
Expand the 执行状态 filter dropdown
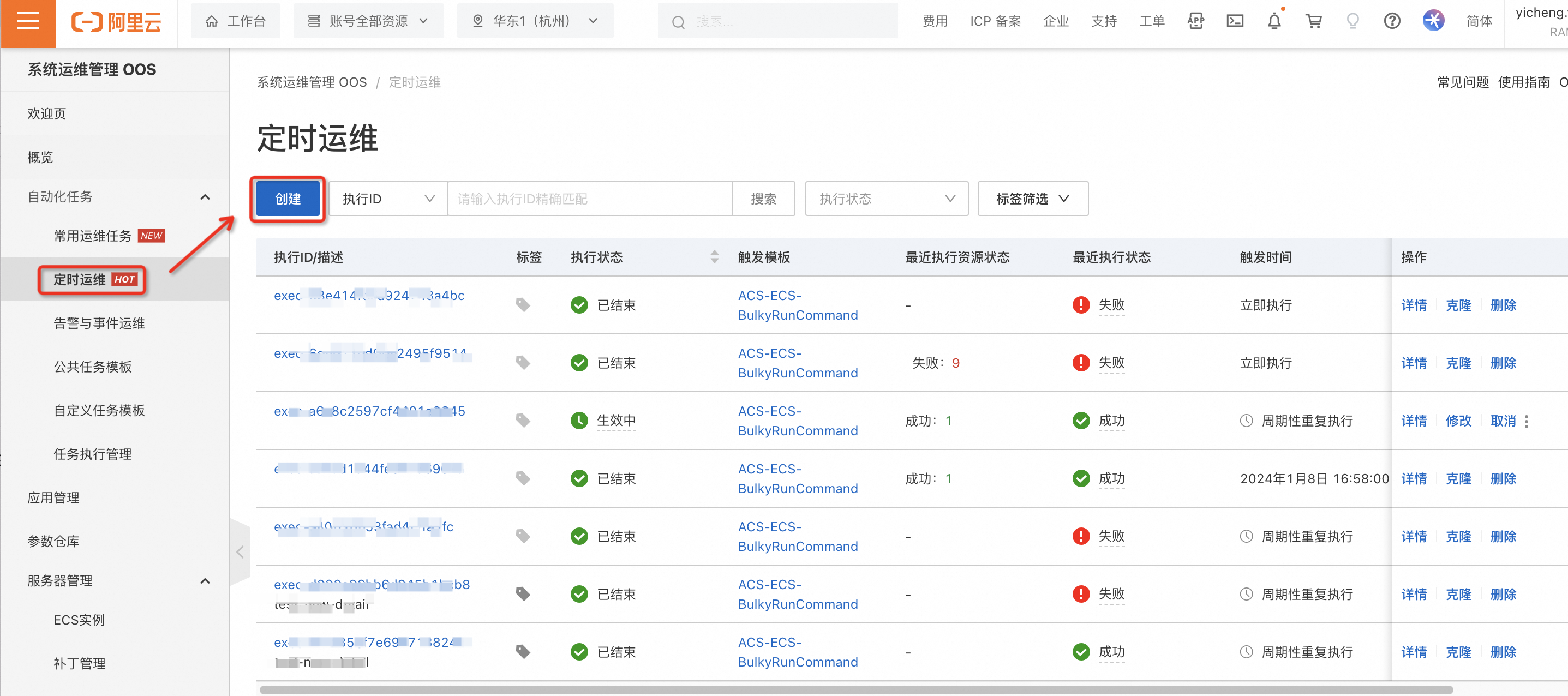[885, 199]
